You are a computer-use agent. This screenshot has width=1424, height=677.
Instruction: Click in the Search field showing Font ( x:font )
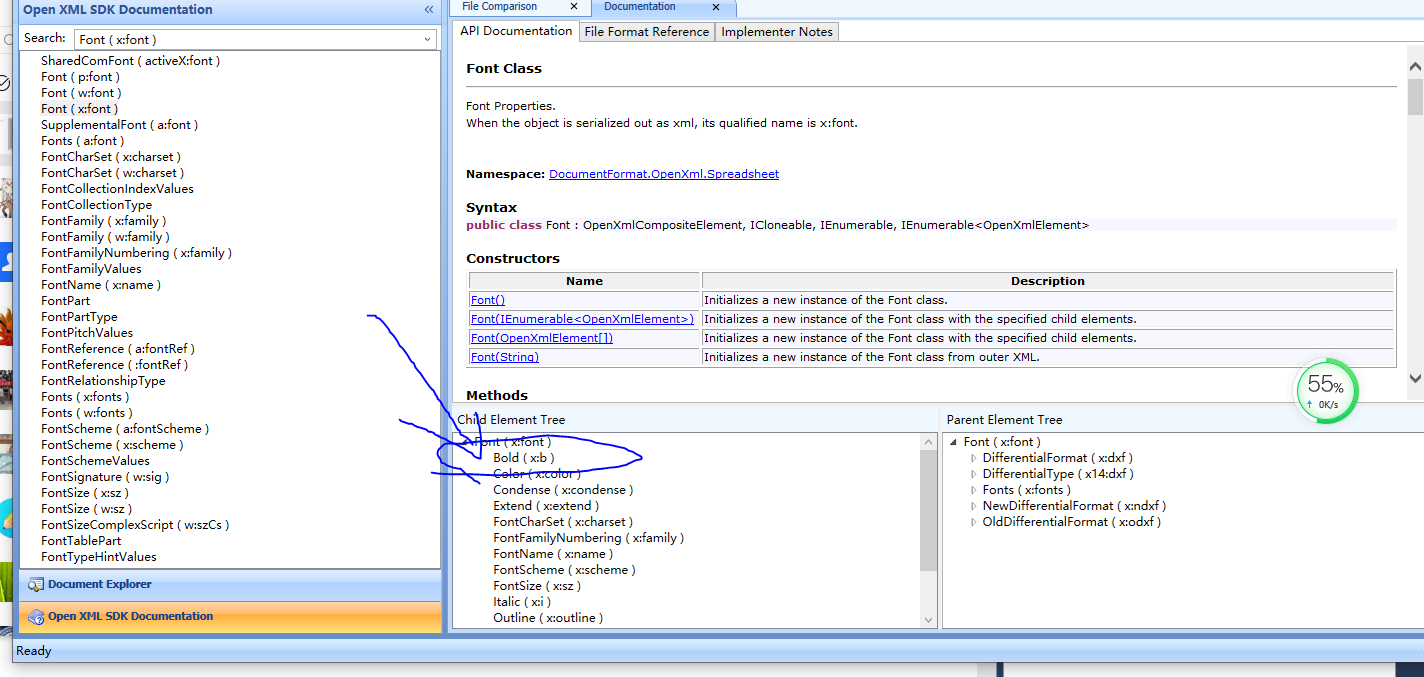[247, 39]
